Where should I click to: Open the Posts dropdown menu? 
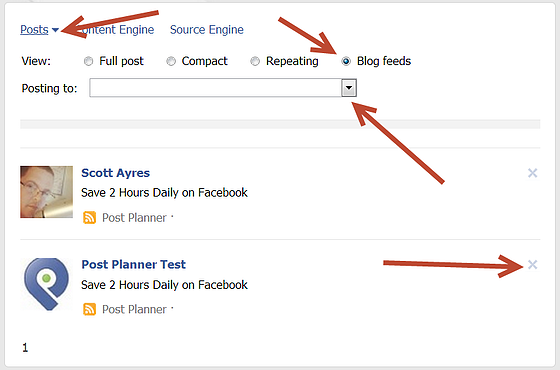[39, 30]
